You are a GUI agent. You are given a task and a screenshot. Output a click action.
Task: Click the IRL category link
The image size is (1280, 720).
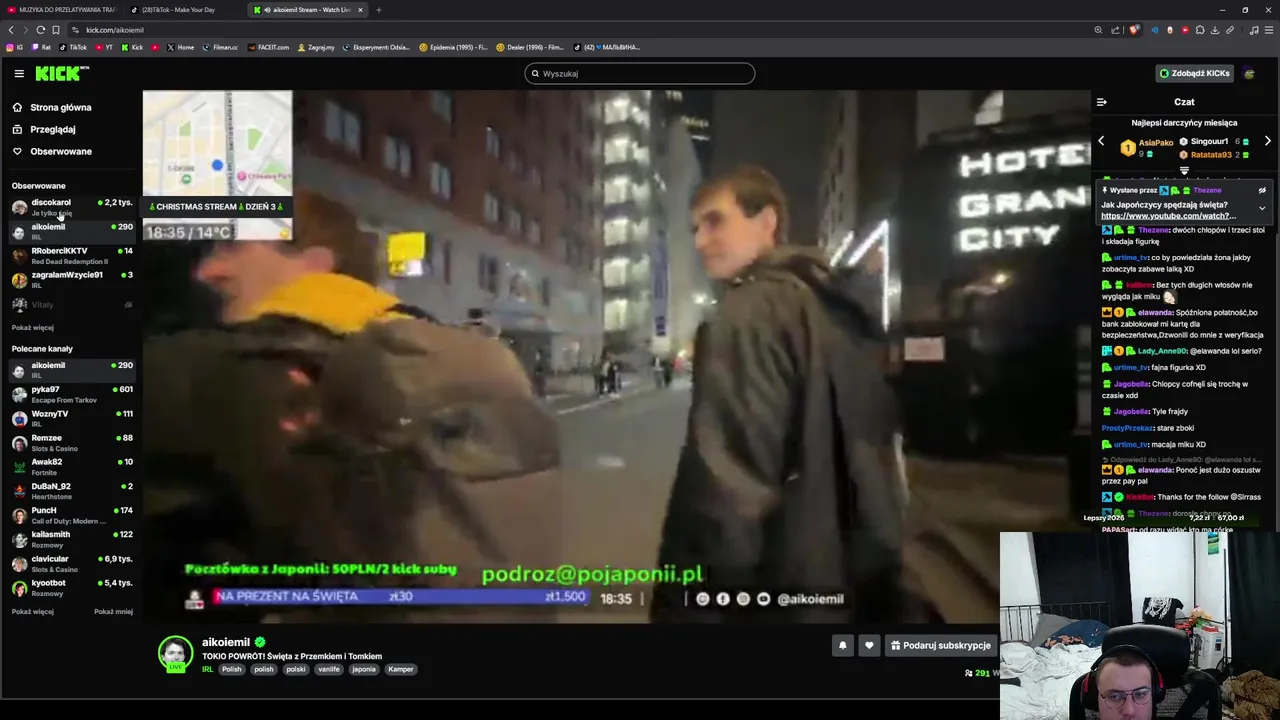pos(207,669)
